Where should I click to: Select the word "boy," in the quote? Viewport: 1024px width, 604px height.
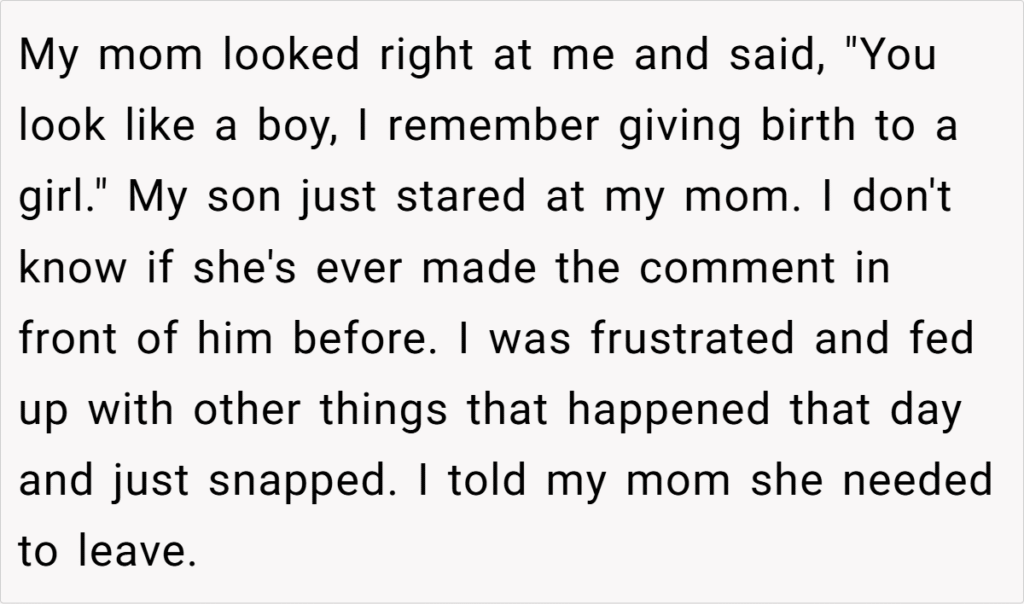tap(298, 126)
